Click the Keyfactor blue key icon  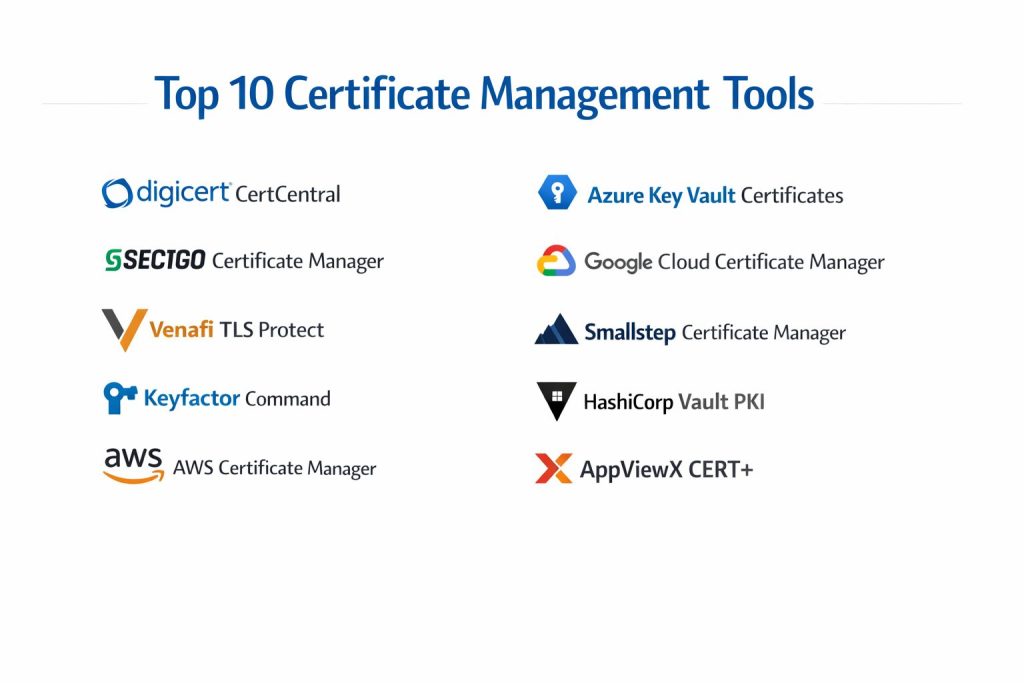click(120, 398)
